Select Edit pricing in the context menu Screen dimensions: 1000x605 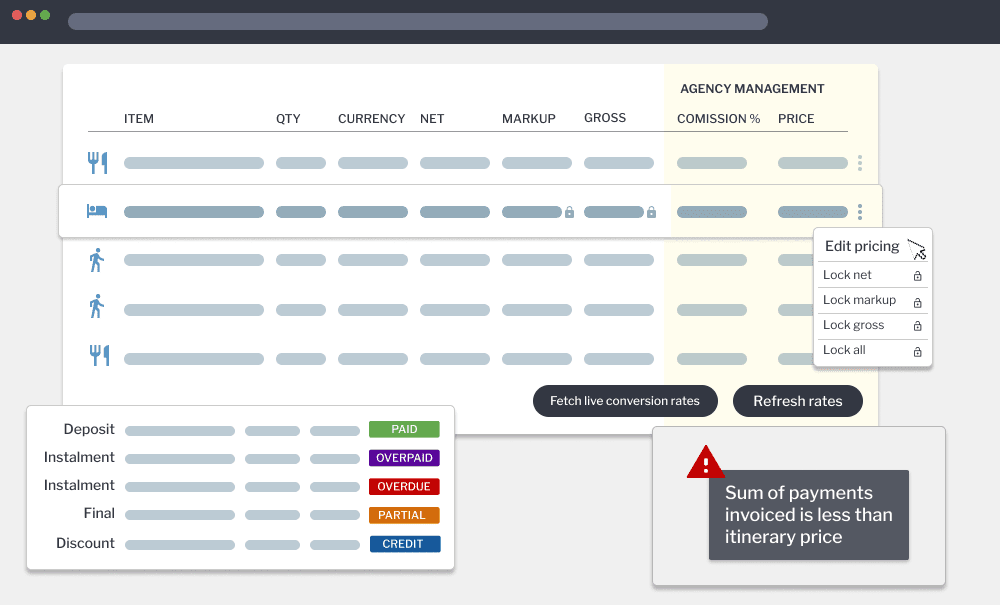pos(862,247)
